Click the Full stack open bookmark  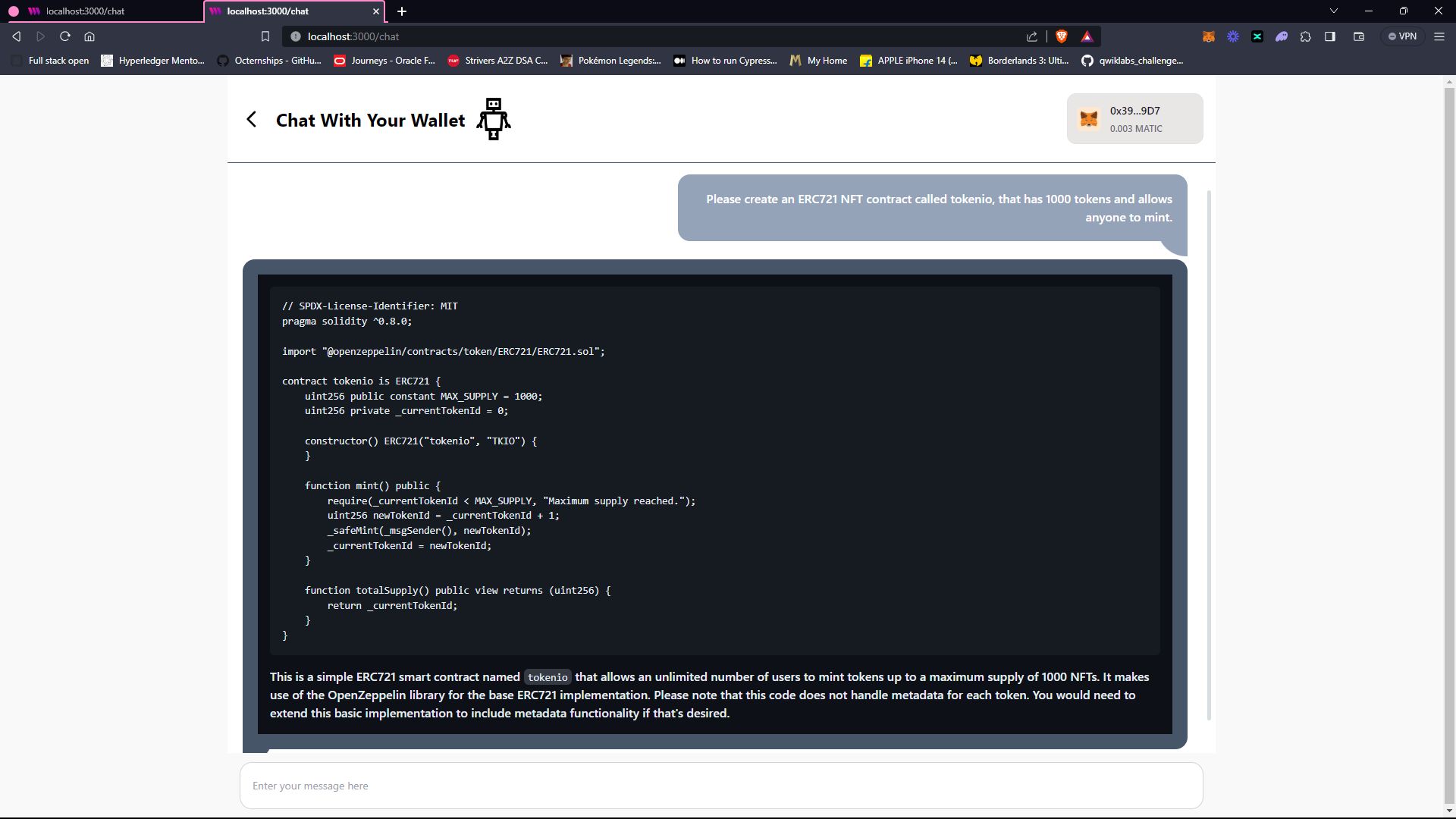(57, 60)
